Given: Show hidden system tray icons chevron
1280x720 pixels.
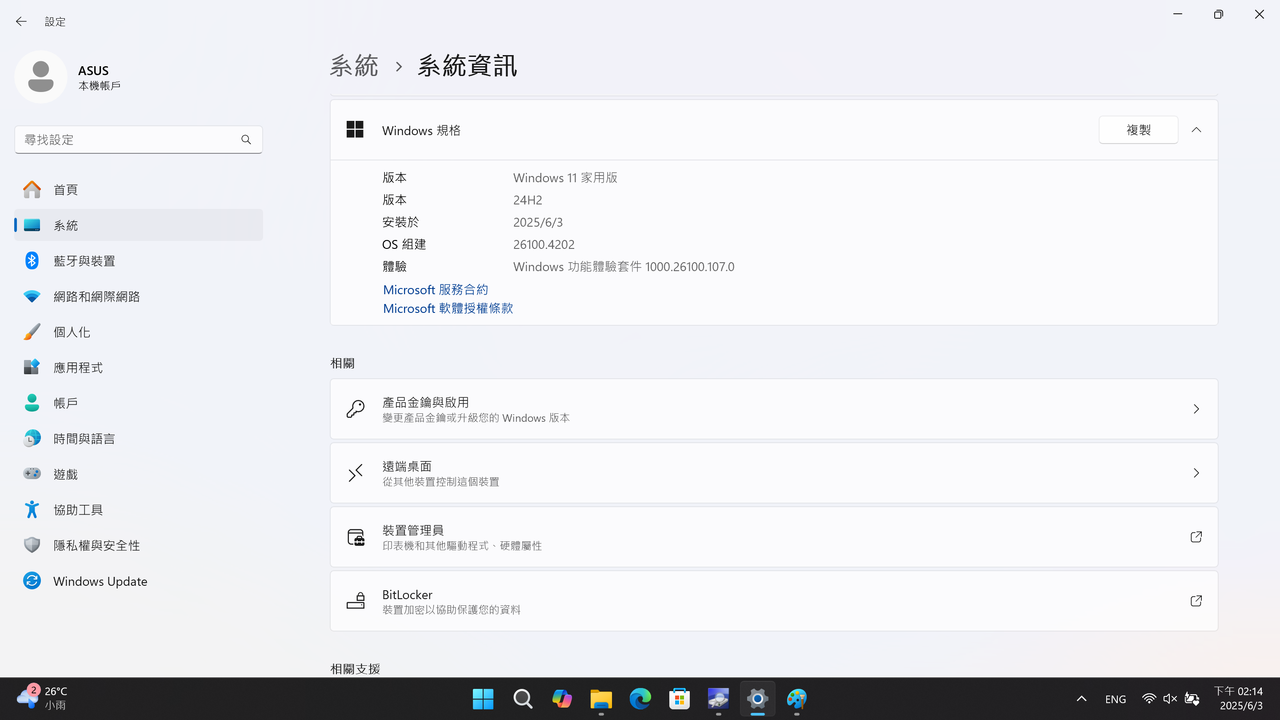Looking at the screenshot, I should tap(1081, 699).
